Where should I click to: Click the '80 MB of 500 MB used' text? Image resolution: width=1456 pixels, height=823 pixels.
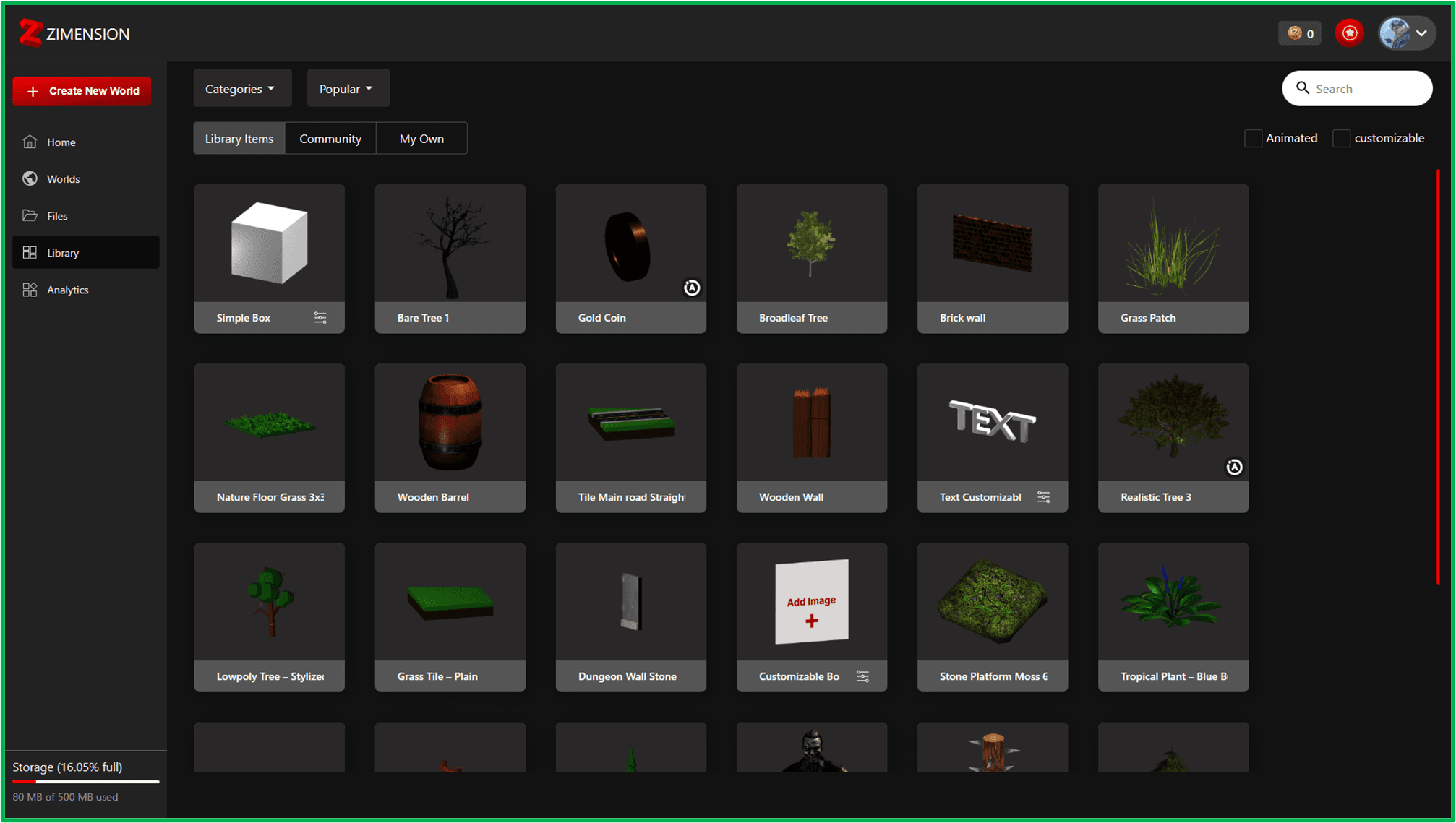click(x=65, y=797)
